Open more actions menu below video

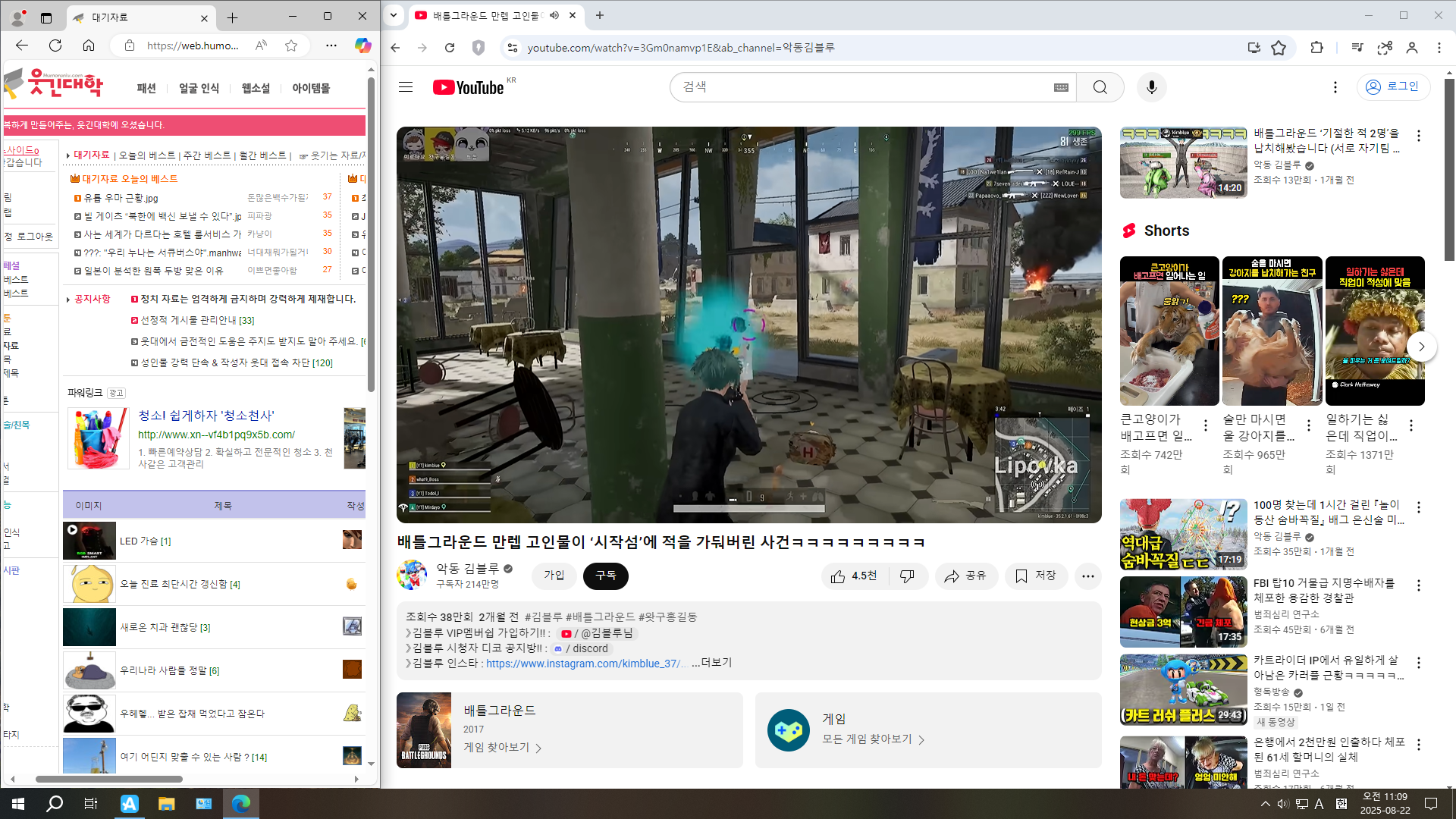coord(1087,576)
